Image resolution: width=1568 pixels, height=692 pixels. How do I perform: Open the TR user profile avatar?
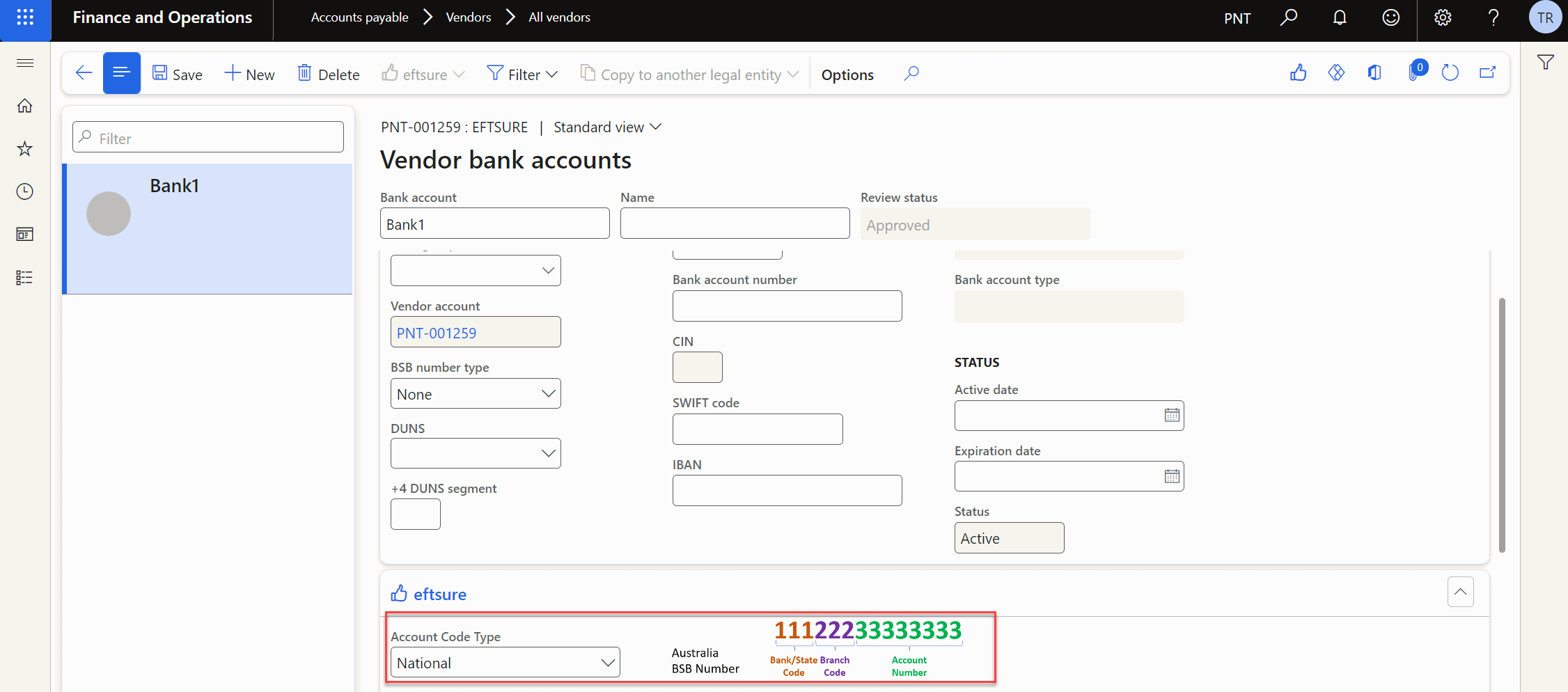coord(1545,17)
